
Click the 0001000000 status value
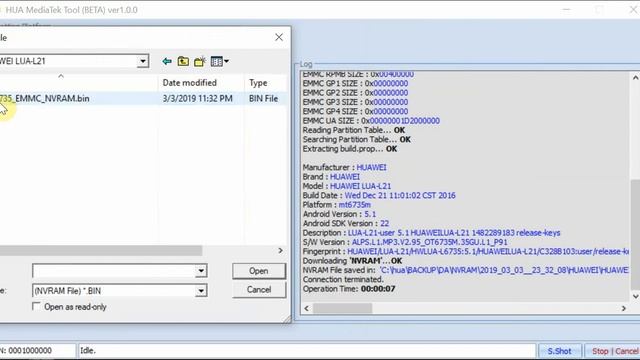coord(30,351)
